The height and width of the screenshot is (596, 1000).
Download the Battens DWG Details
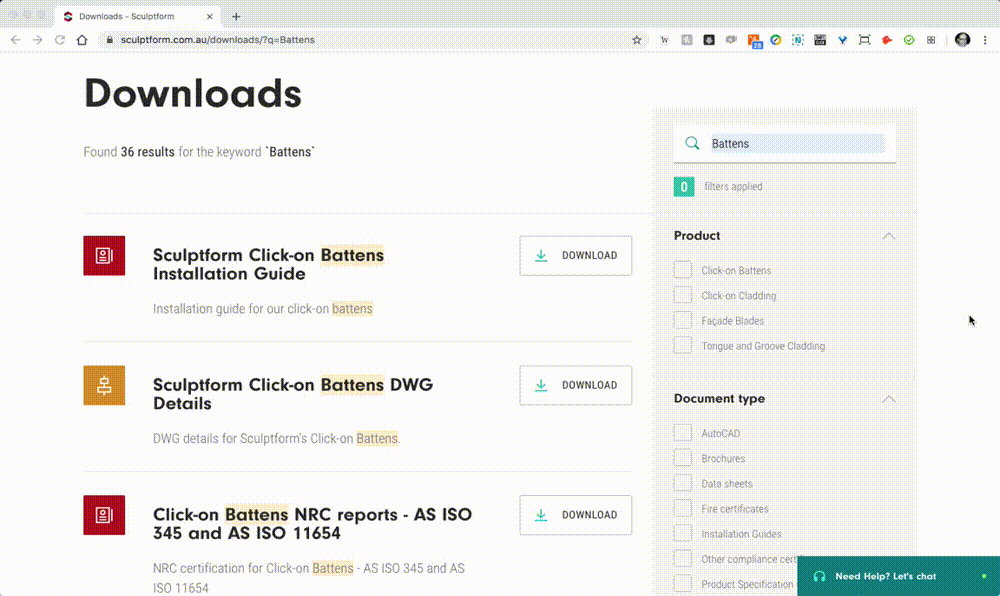pyautogui.click(x=575, y=385)
